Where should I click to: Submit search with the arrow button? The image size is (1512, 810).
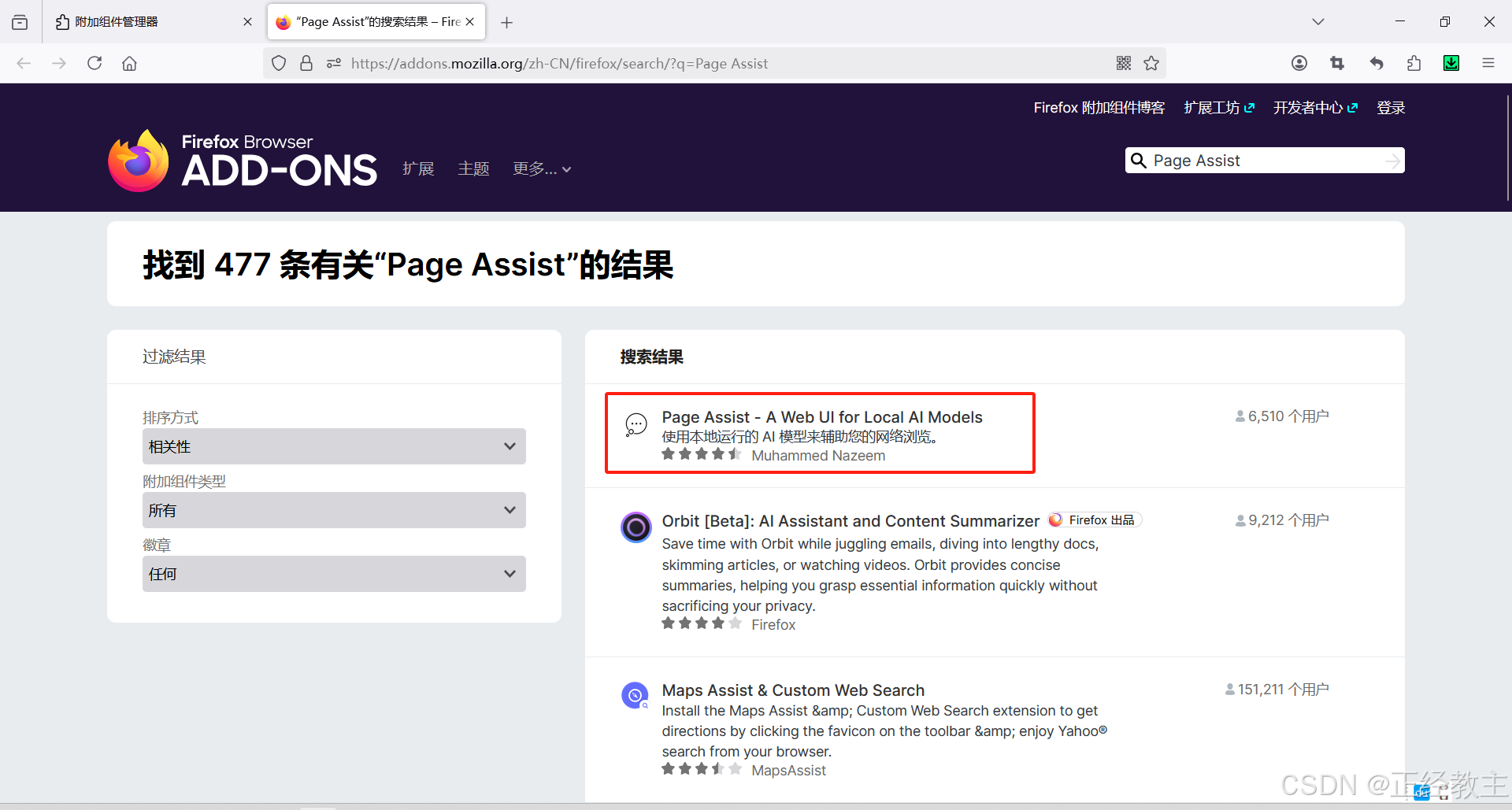1392,161
